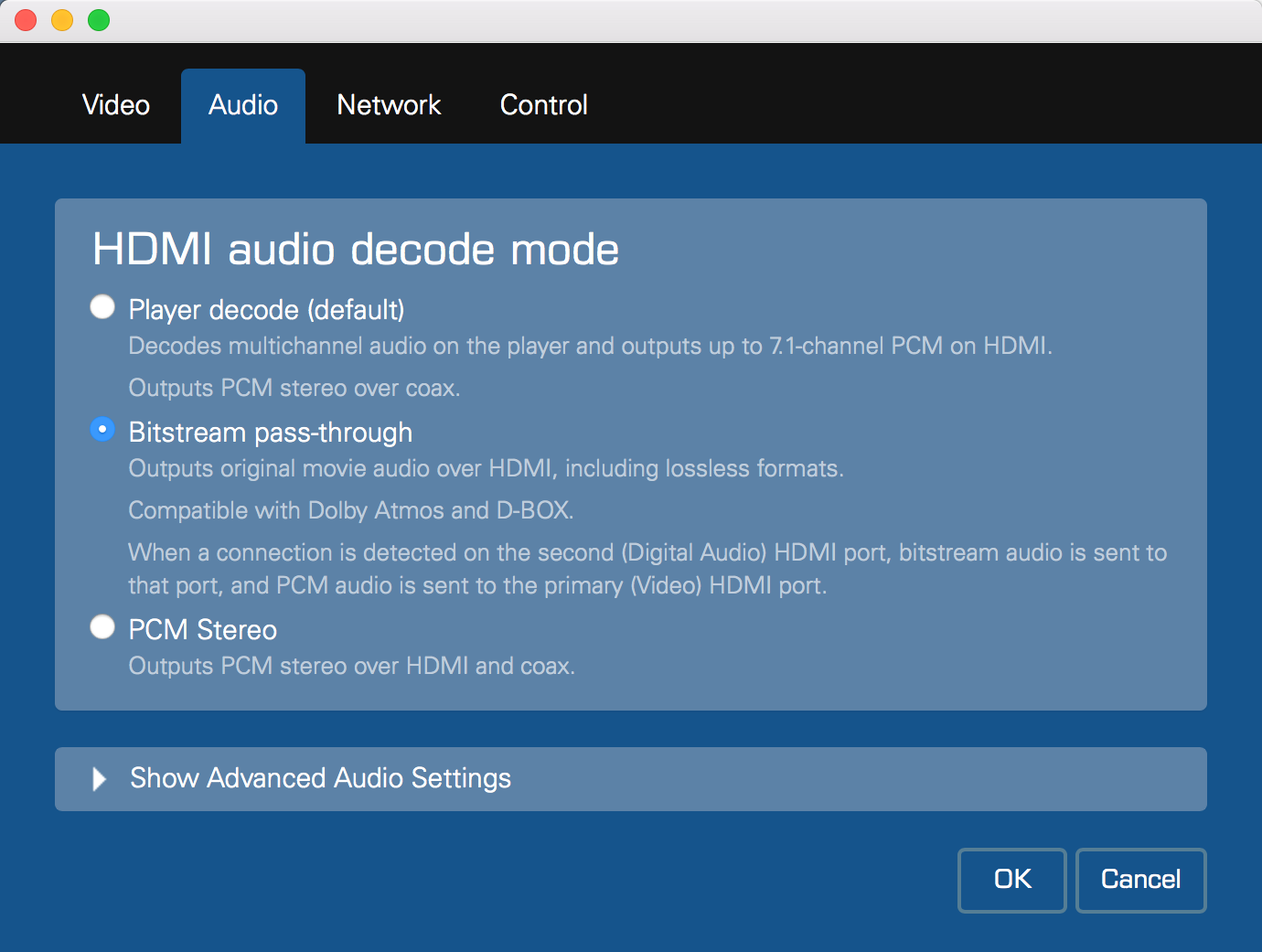
Task: Click the 'Bitstream pass-through' option label
Action: pyautogui.click(x=271, y=433)
